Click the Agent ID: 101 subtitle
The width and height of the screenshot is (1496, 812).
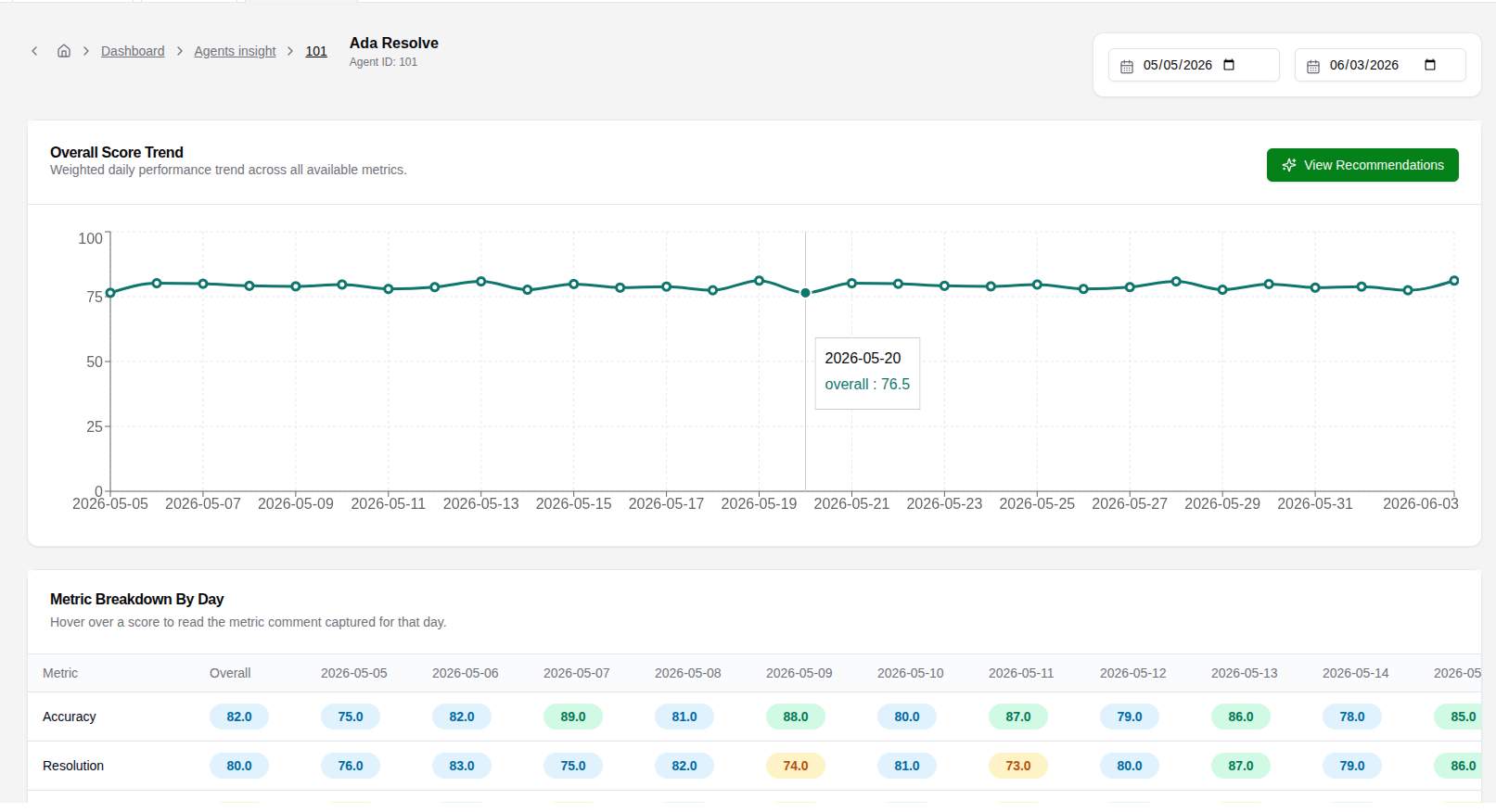click(383, 62)
